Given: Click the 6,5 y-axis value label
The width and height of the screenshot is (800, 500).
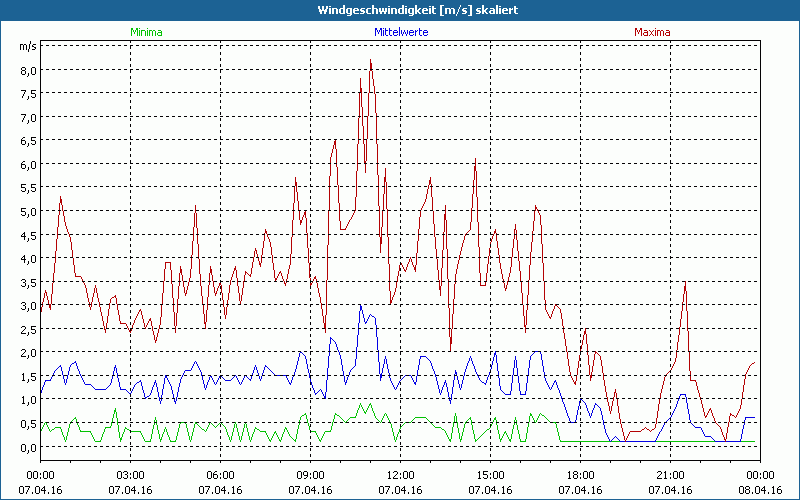Looking at the screenshot, I should (x=26, y=141).
